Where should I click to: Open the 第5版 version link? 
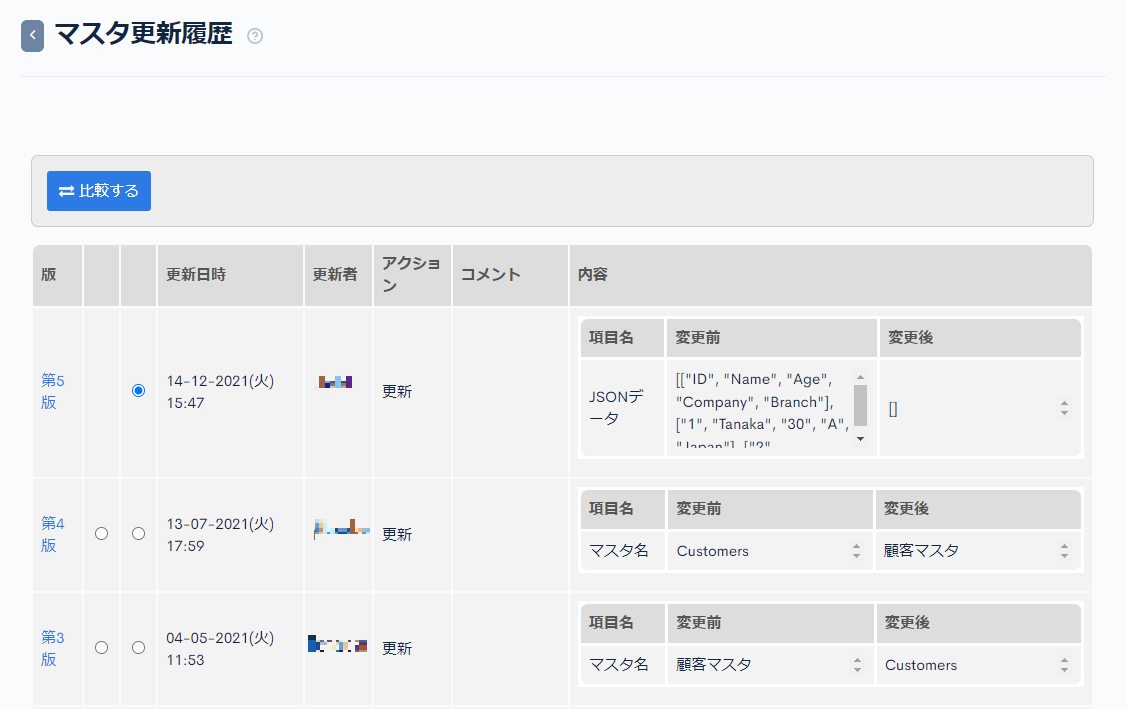click(x=52, y=391)
